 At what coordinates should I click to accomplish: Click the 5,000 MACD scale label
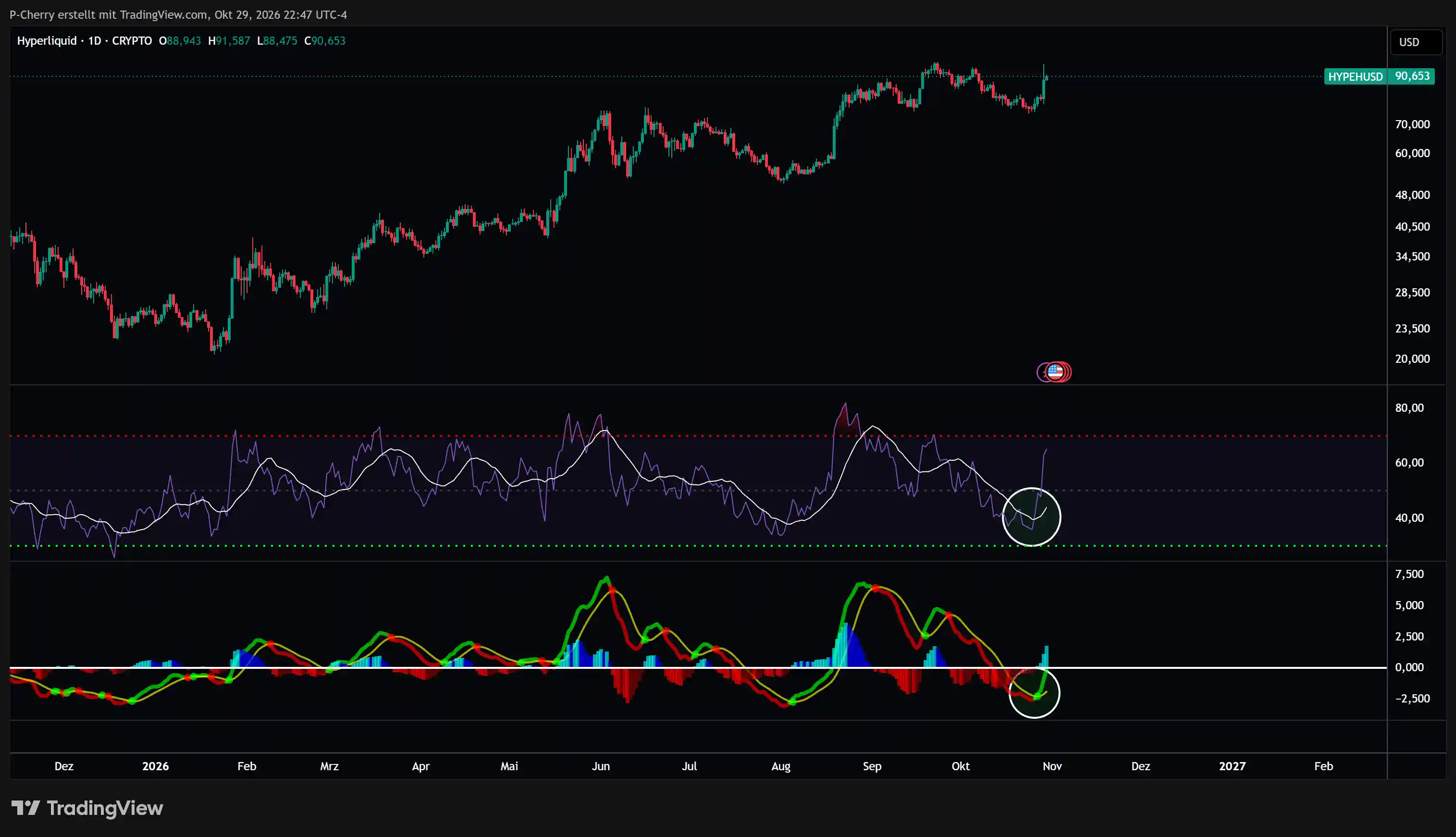(x=1409, y=605)
